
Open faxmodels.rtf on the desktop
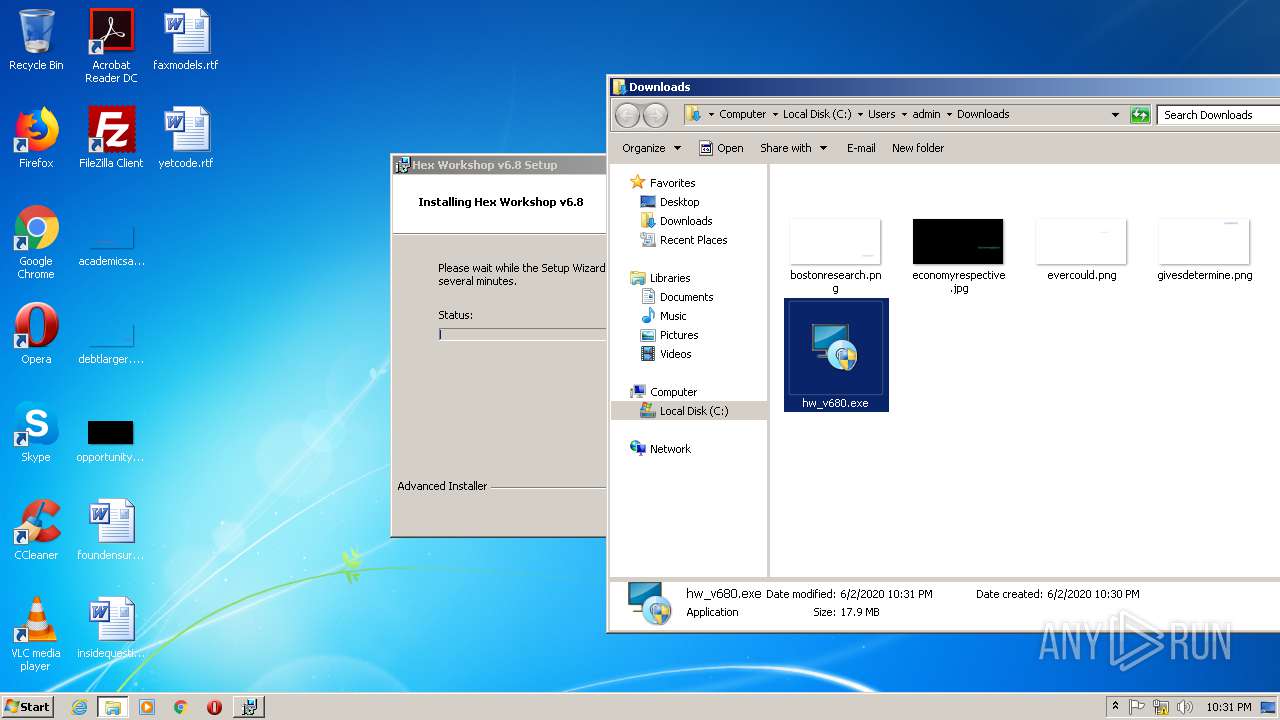186,40
